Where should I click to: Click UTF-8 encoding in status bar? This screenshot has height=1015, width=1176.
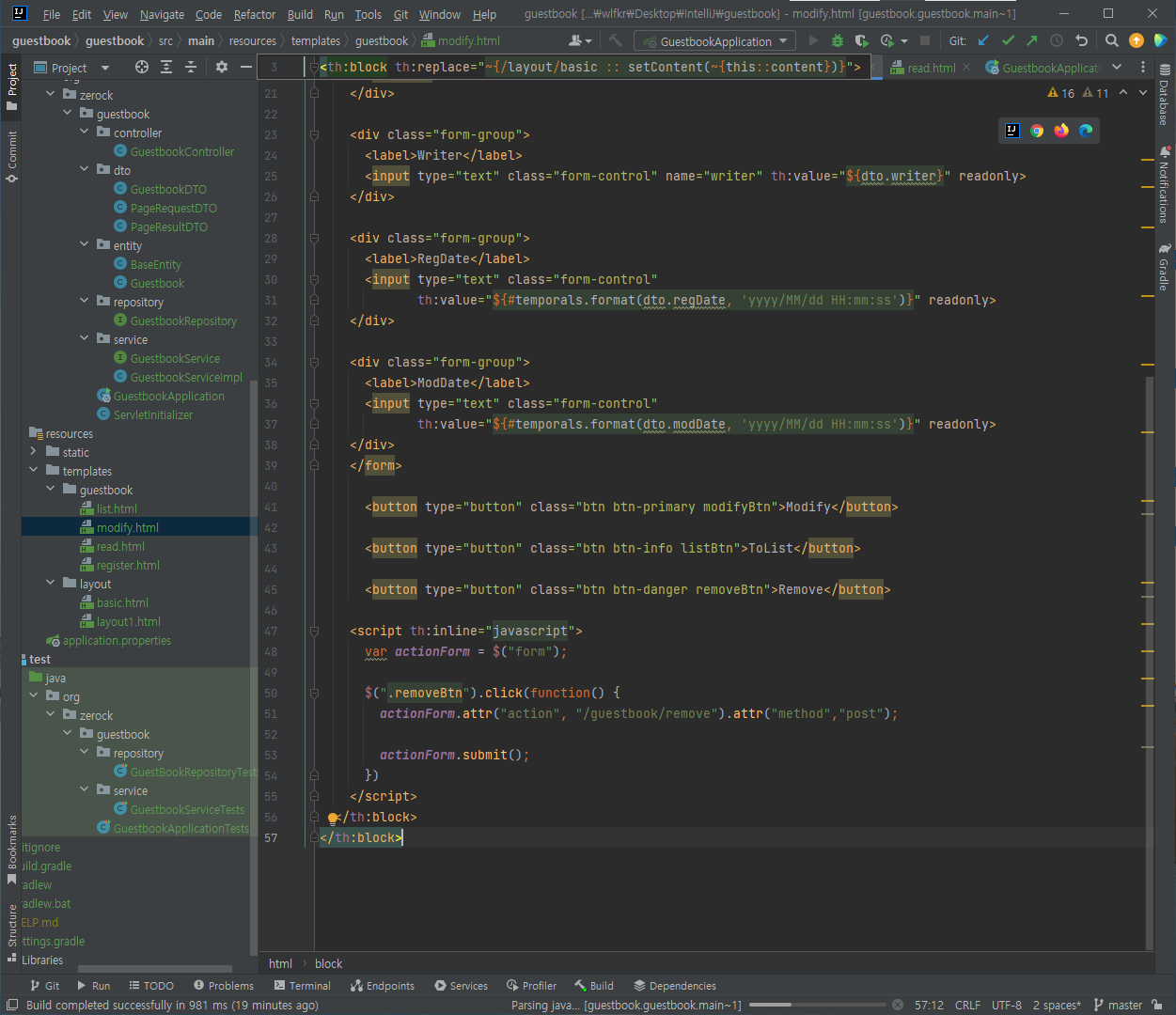1007,1005
